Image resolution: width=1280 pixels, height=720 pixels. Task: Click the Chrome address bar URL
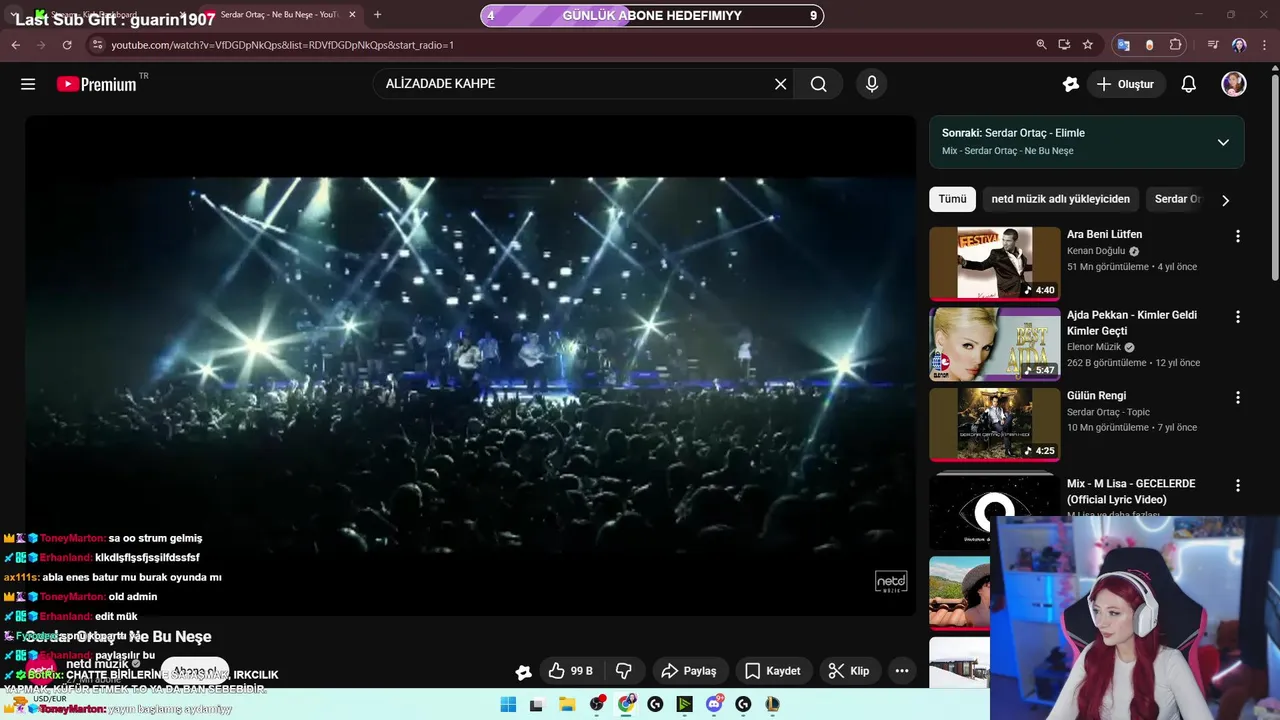[282, 45]
